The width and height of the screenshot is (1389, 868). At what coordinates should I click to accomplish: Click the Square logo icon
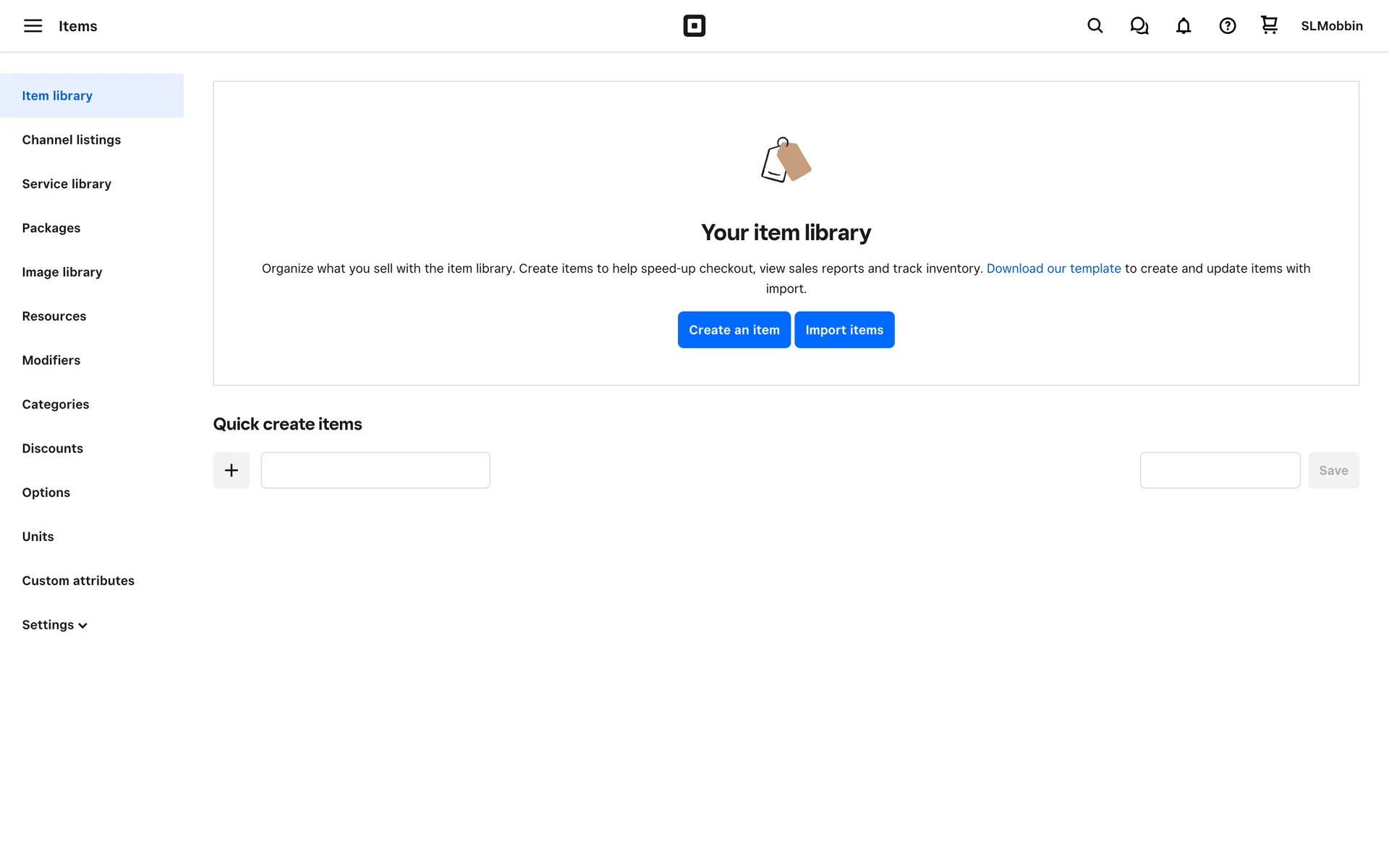(694, 26)
